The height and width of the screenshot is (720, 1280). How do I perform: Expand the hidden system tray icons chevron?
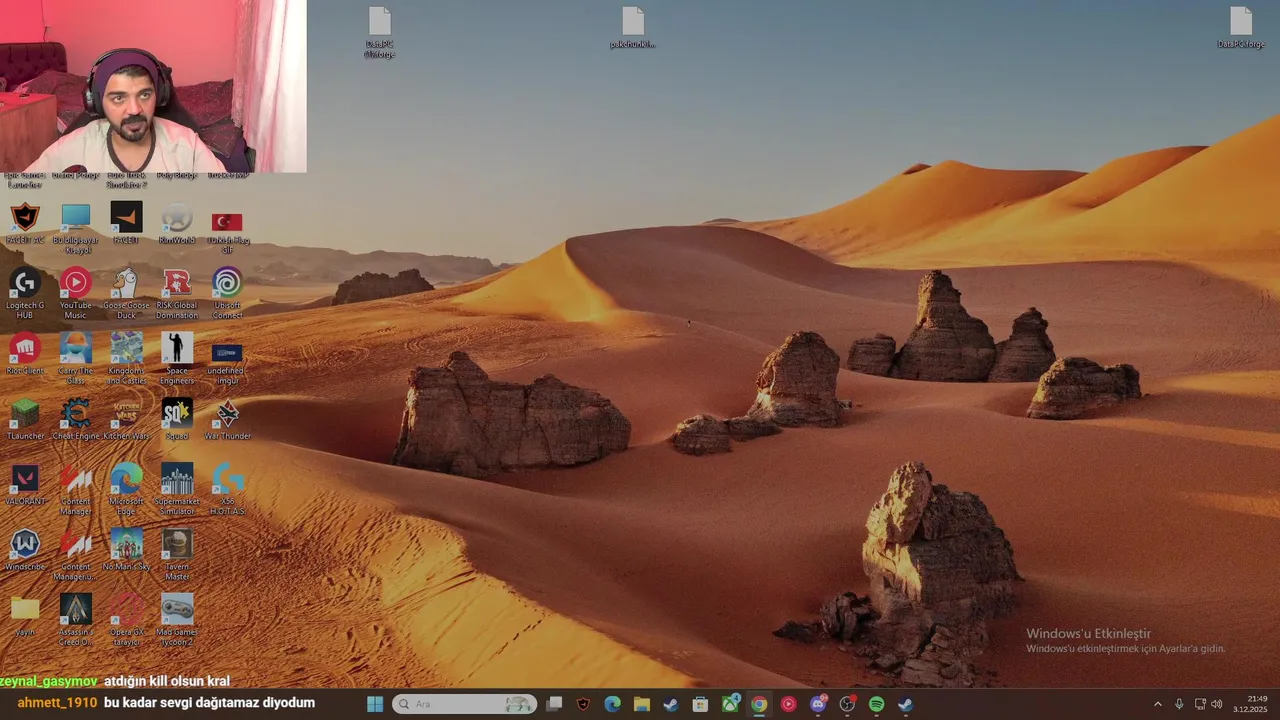pos(1158,704)
